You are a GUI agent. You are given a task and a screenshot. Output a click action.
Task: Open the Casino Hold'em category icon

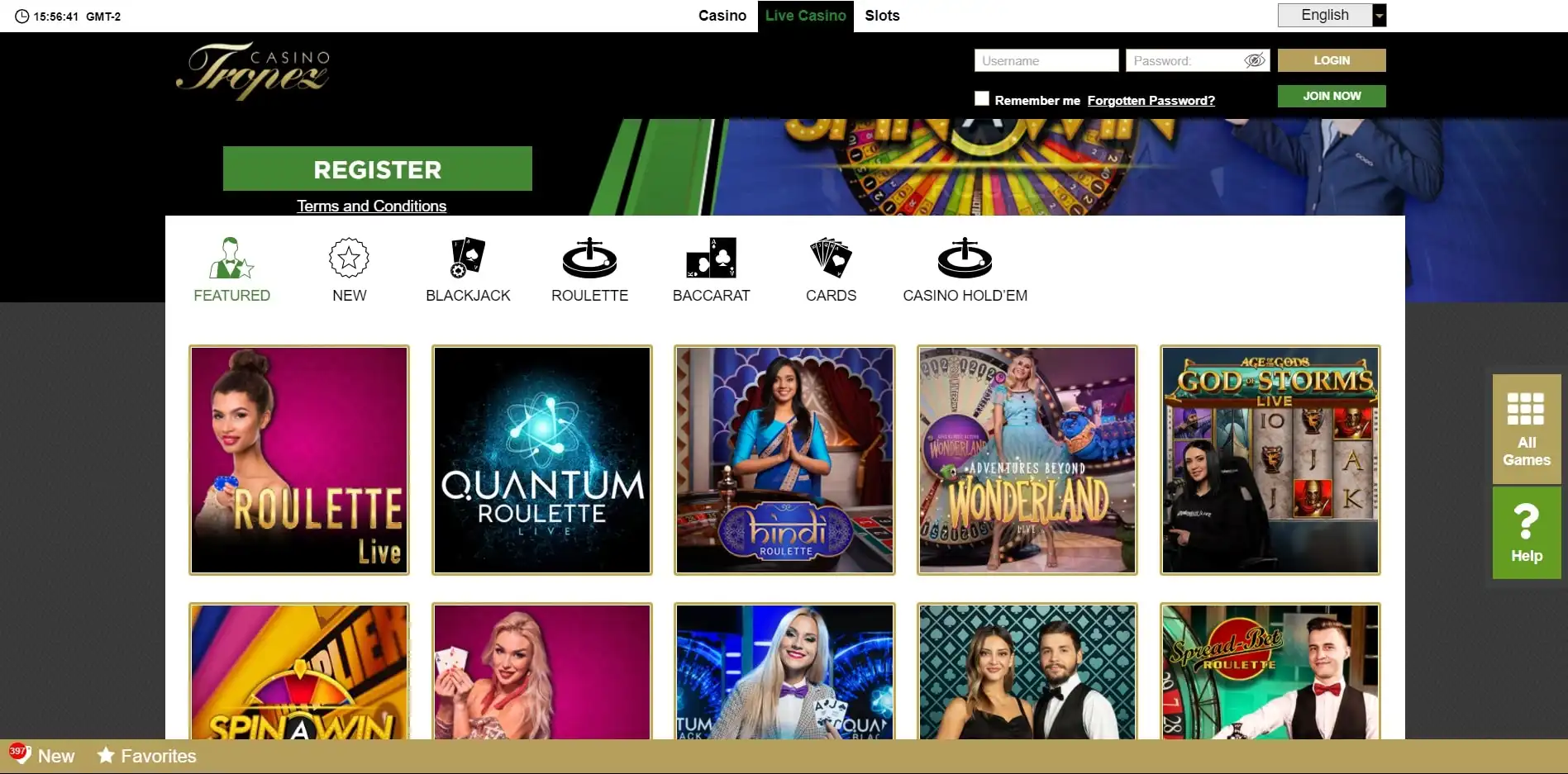coord(965,258)
